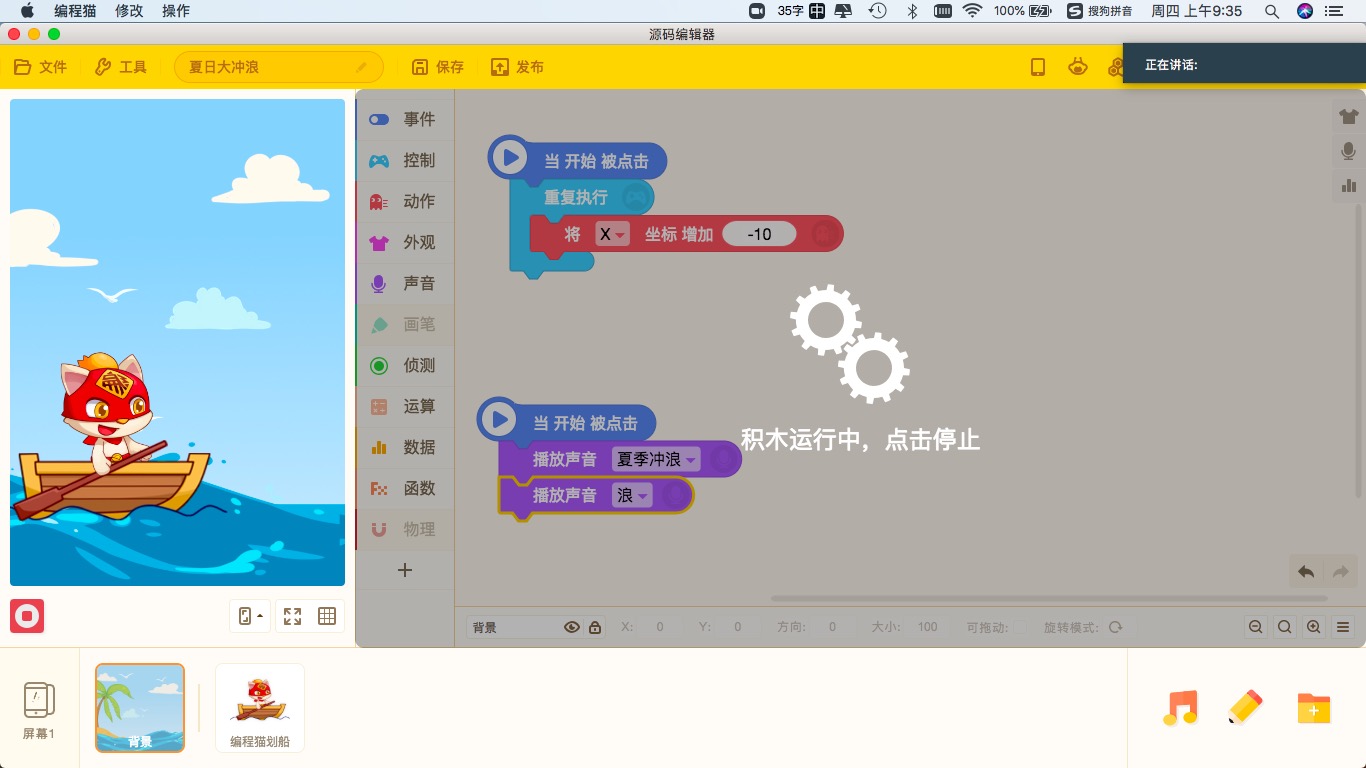Open the costume panel with the shirt icon
1366x768 pixels.
coord(1348,117)
